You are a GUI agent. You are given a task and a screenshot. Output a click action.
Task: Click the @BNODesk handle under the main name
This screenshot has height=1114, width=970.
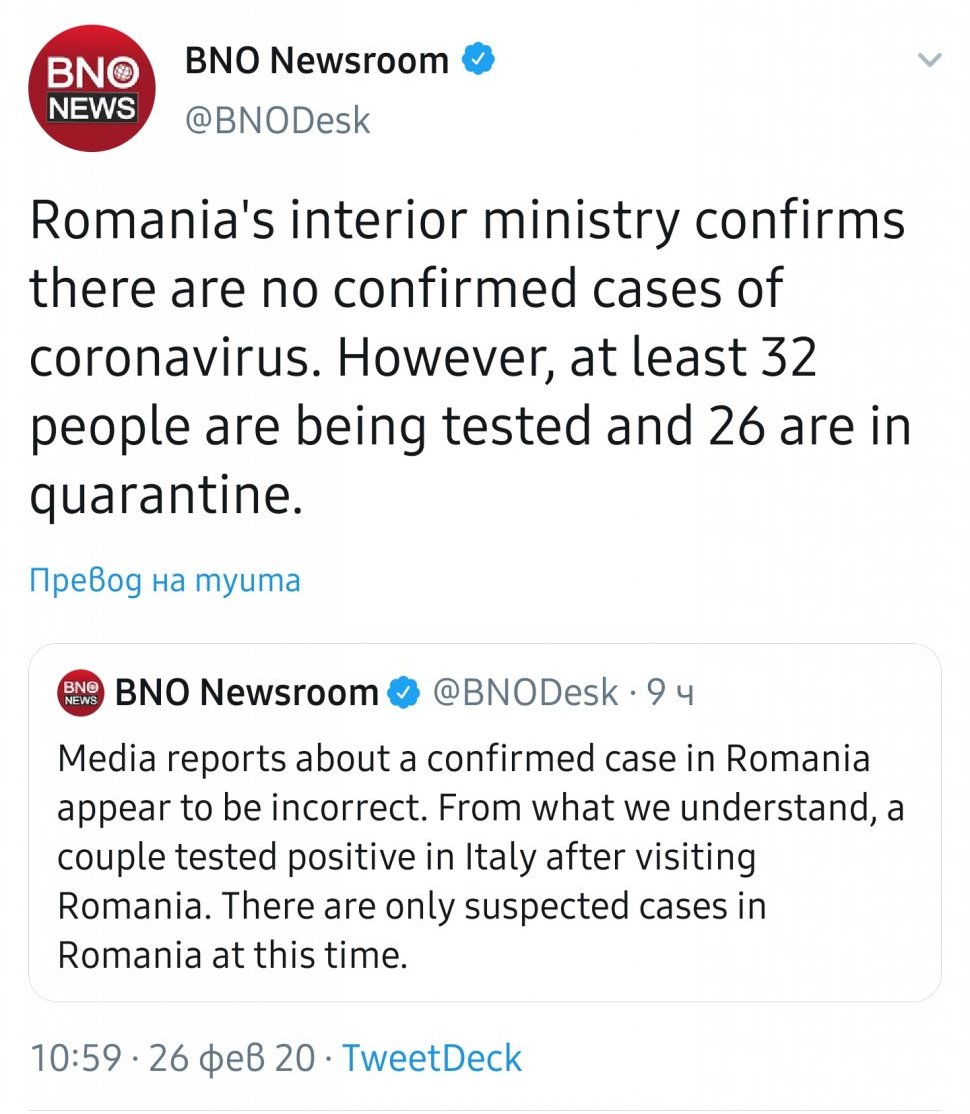tap(277, 121)
